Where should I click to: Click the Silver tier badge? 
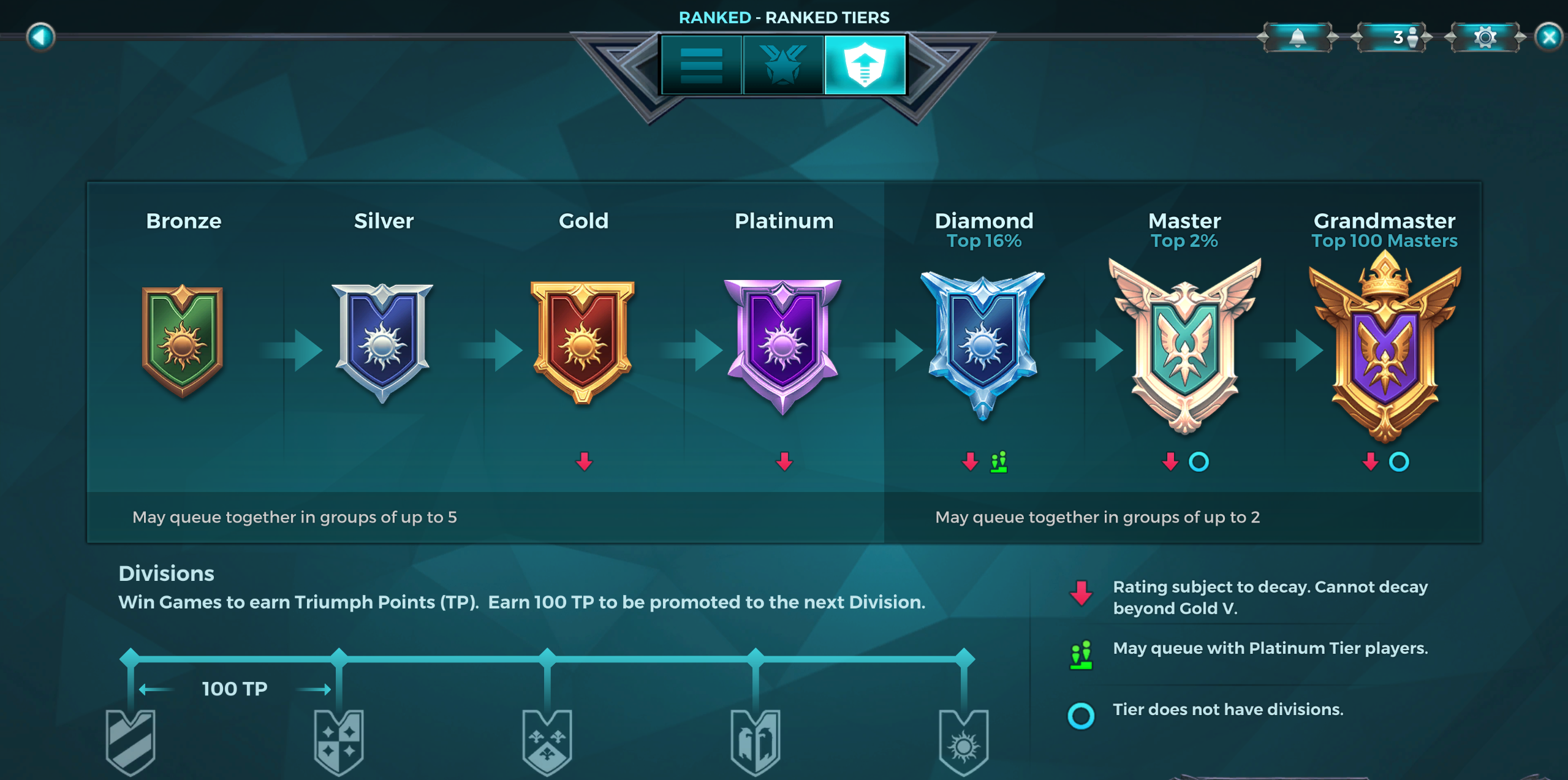[x=382, y=343]
